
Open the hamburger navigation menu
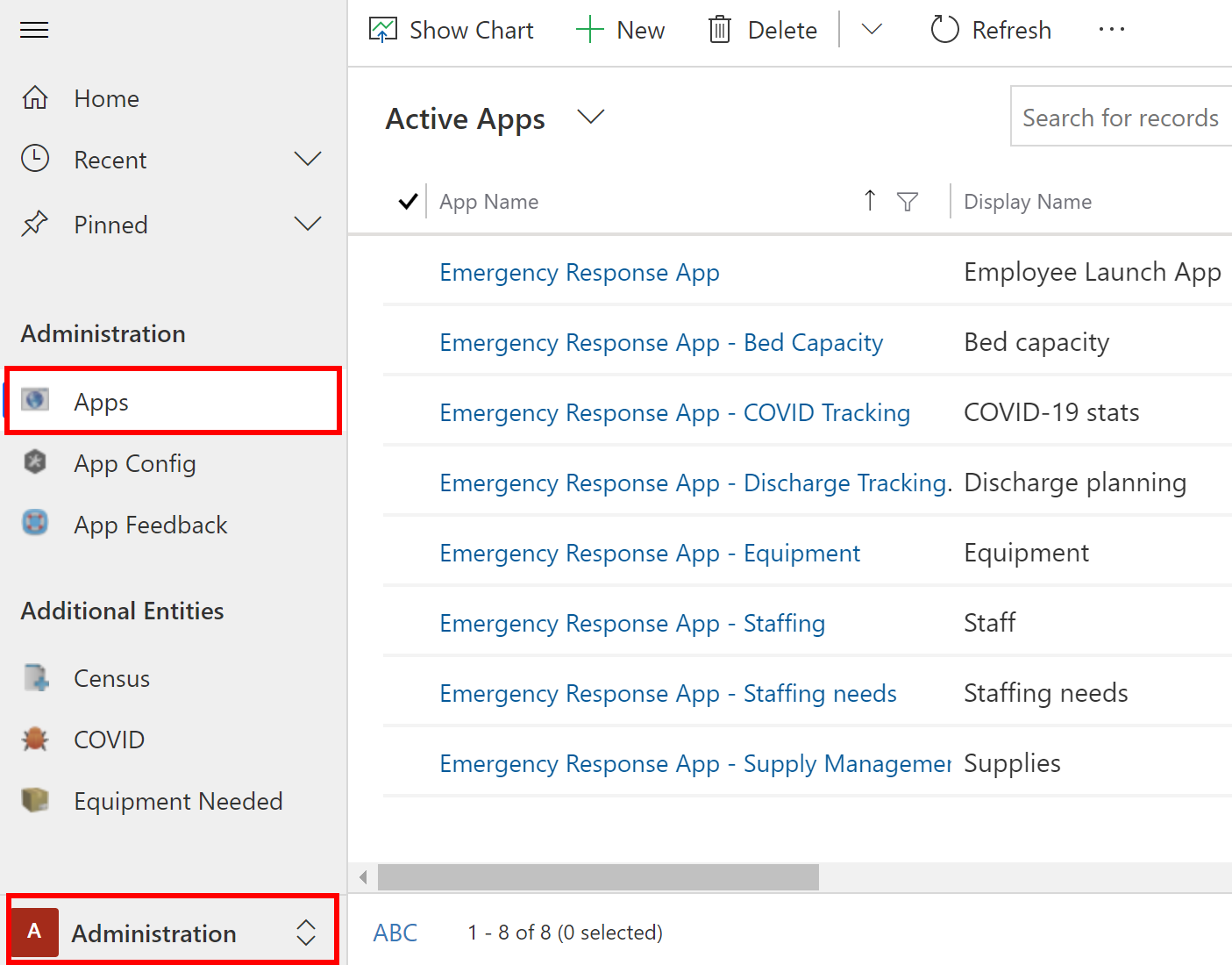pos(34,30)
